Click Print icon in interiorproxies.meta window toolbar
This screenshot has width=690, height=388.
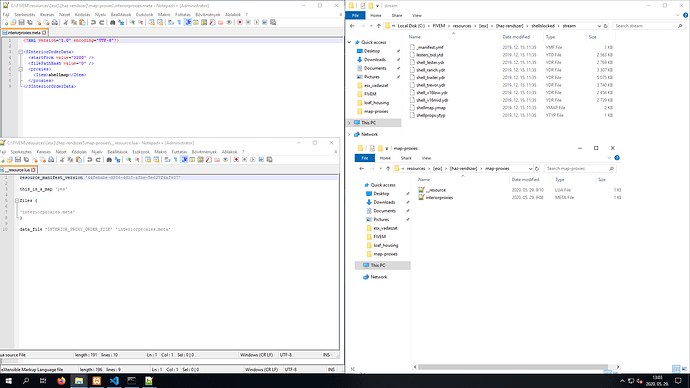pos(55,22)
